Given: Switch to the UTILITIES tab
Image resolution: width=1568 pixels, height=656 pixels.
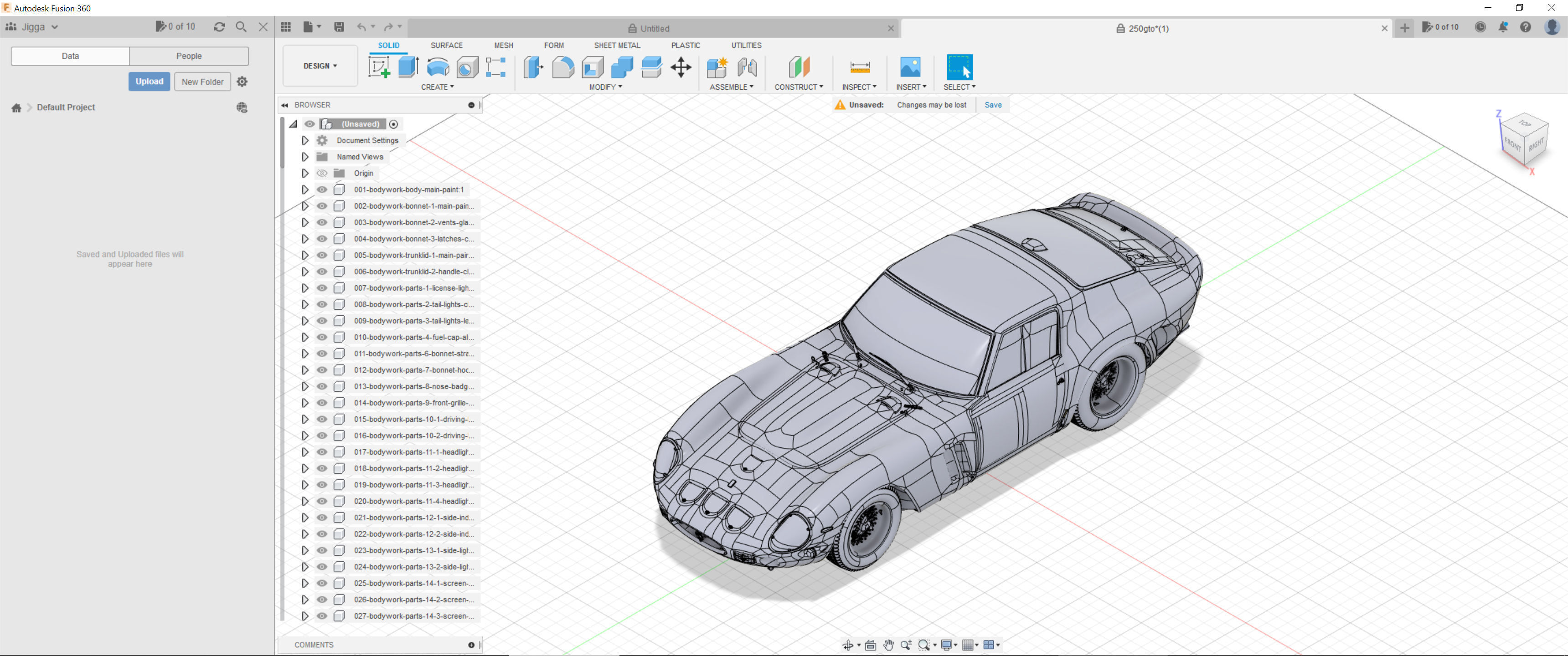Looking at the screenshot, I should [746, 46].
